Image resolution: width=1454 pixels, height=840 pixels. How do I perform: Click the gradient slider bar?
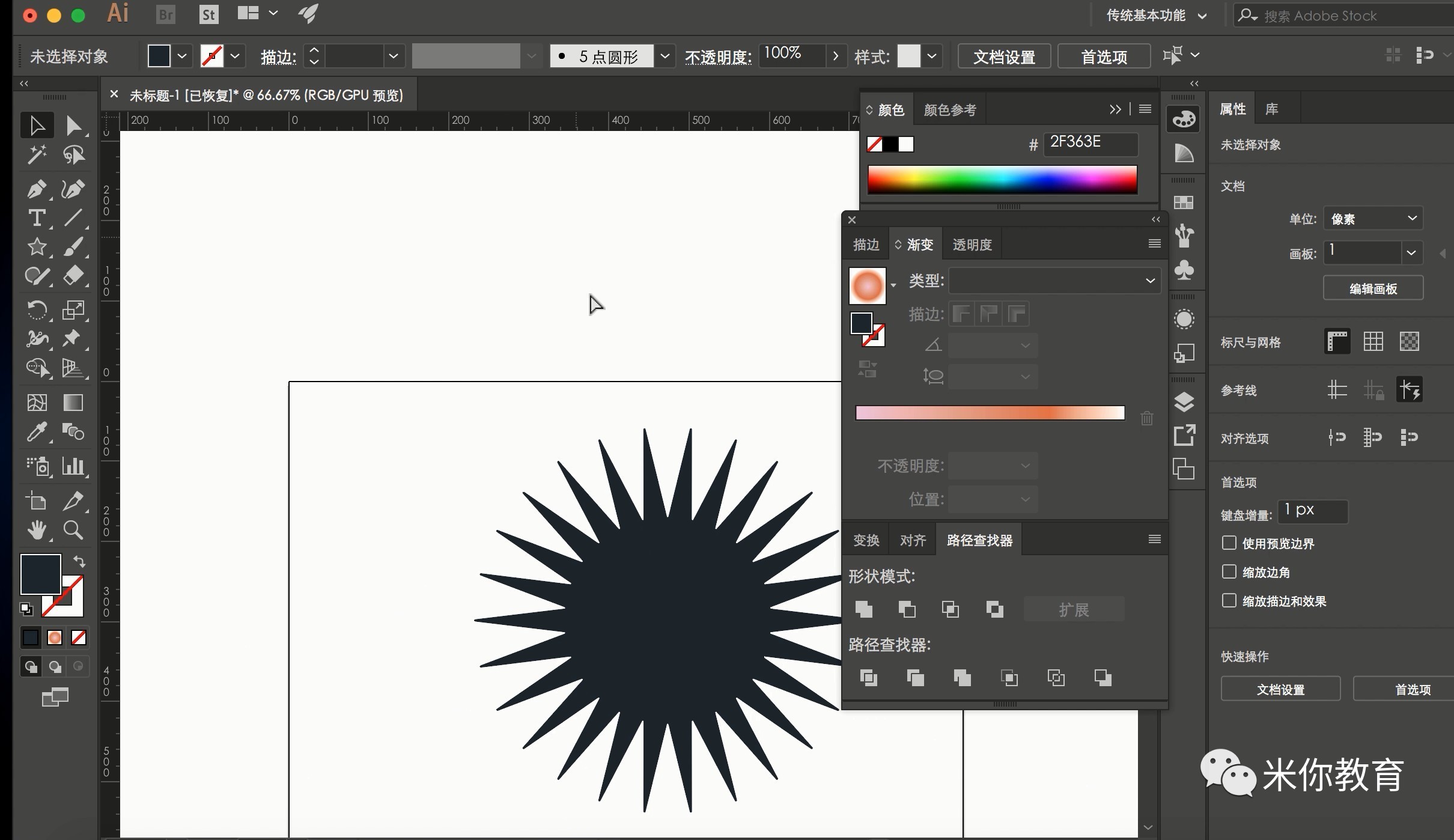click(x=990, y=413)
